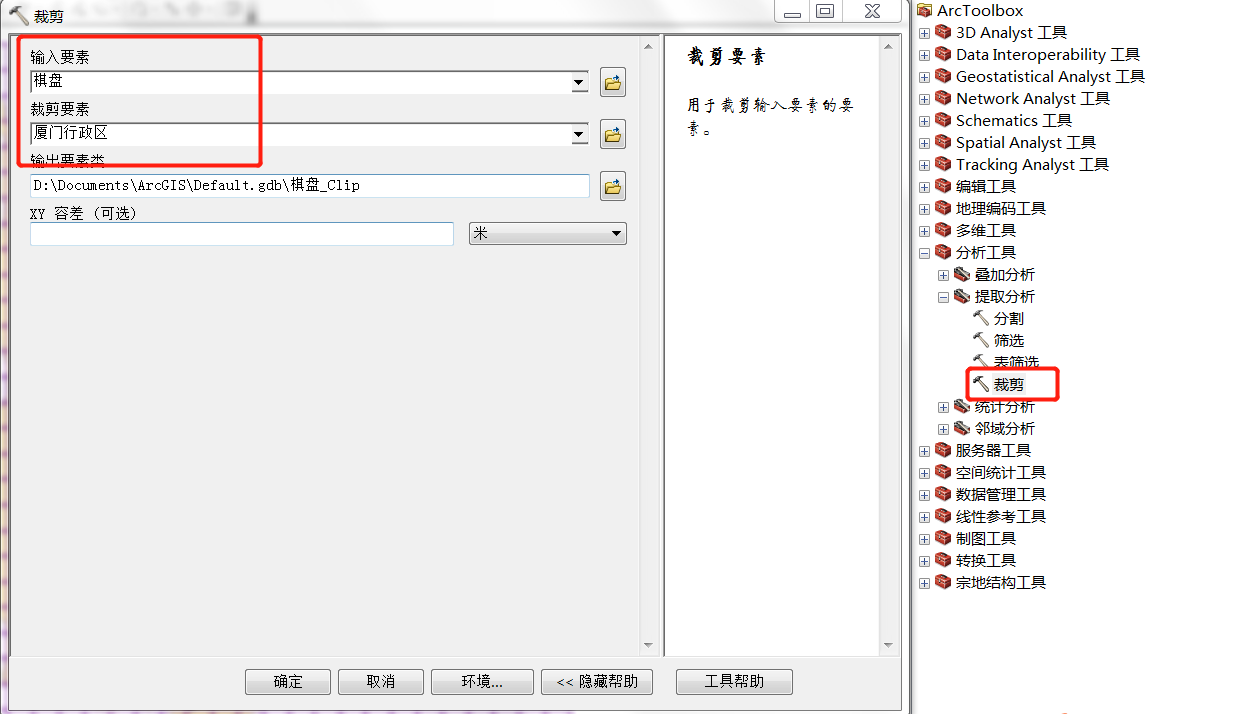This screenshot has width=1237, height=714.
Task: Select 转换工具 in ArcToolbox tree
Action: pyautogui.click(x=985, y=560)
